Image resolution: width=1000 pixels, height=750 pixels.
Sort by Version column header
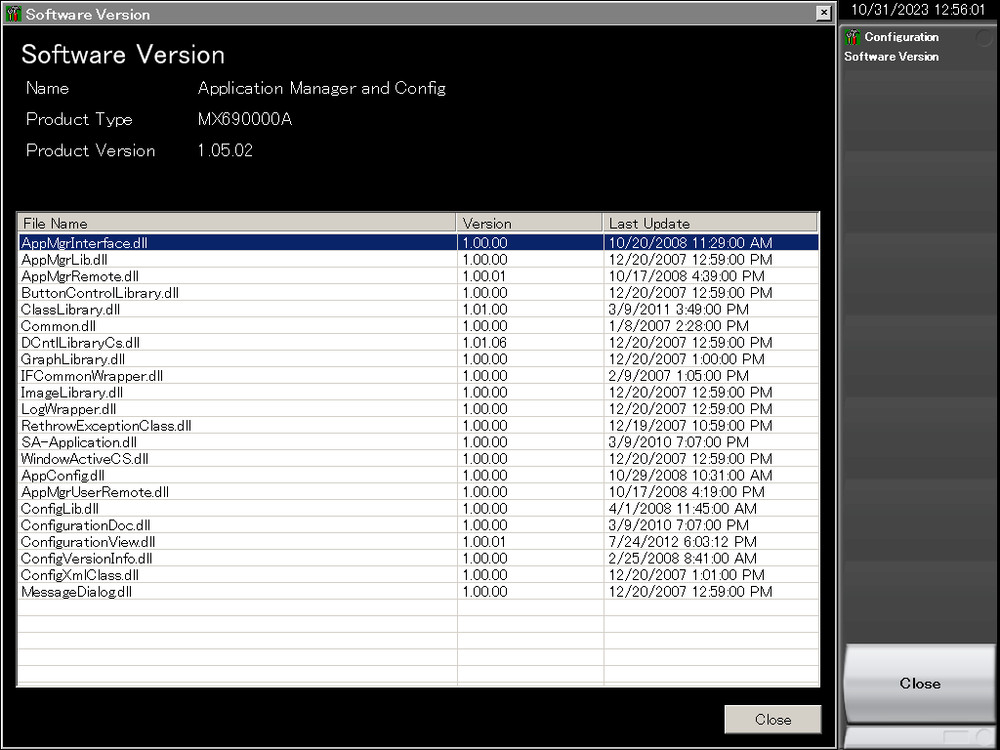[529, 223]
